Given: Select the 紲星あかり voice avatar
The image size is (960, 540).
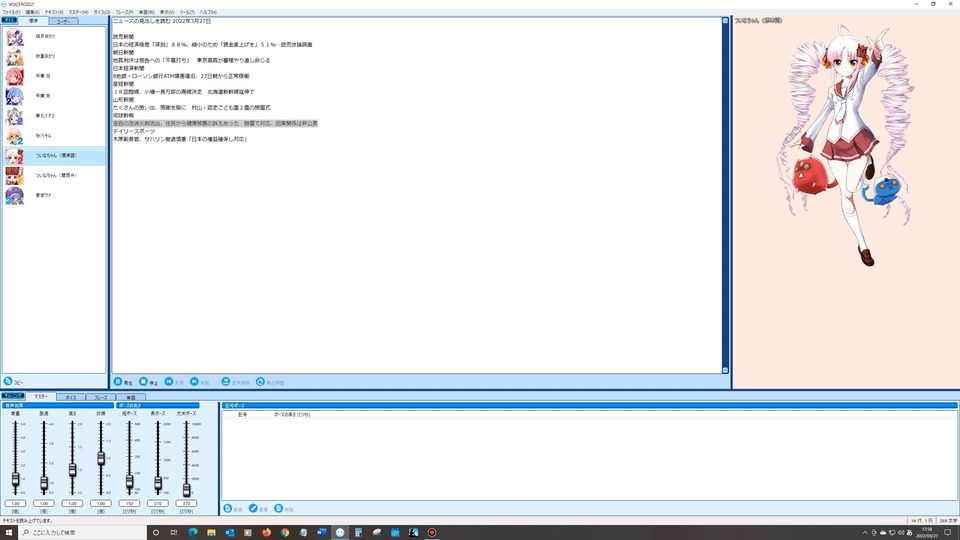Looking at the screenshot, I should click(x=15, y=56).
